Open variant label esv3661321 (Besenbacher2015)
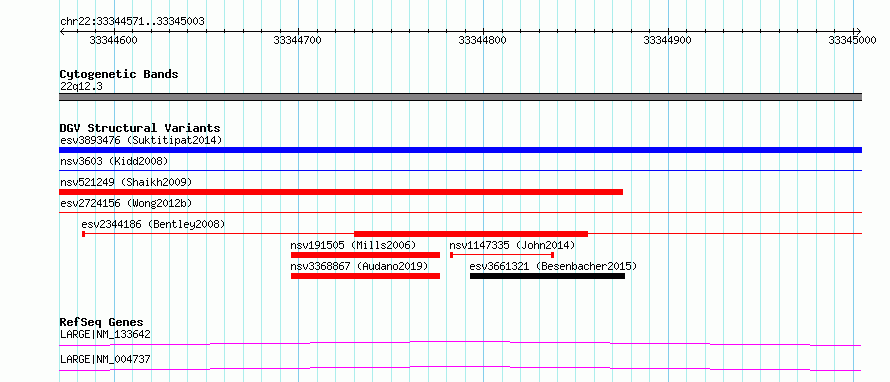The height and width of the screenshot is (382, 890). (x=553, y=266)
